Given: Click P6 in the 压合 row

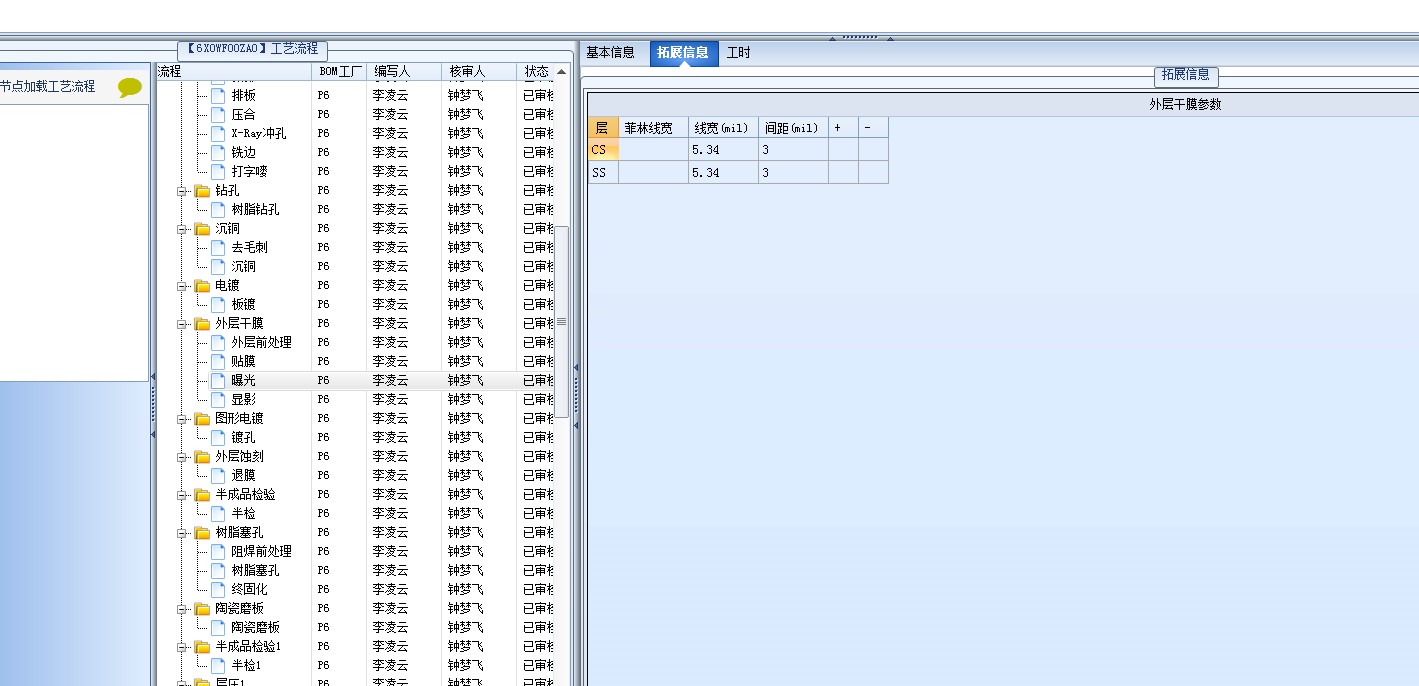Looking at the screenshot, I should tap(324, 114).
